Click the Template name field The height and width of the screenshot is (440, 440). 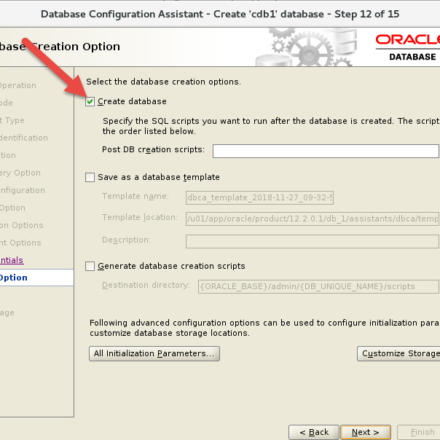click(260, 198)
